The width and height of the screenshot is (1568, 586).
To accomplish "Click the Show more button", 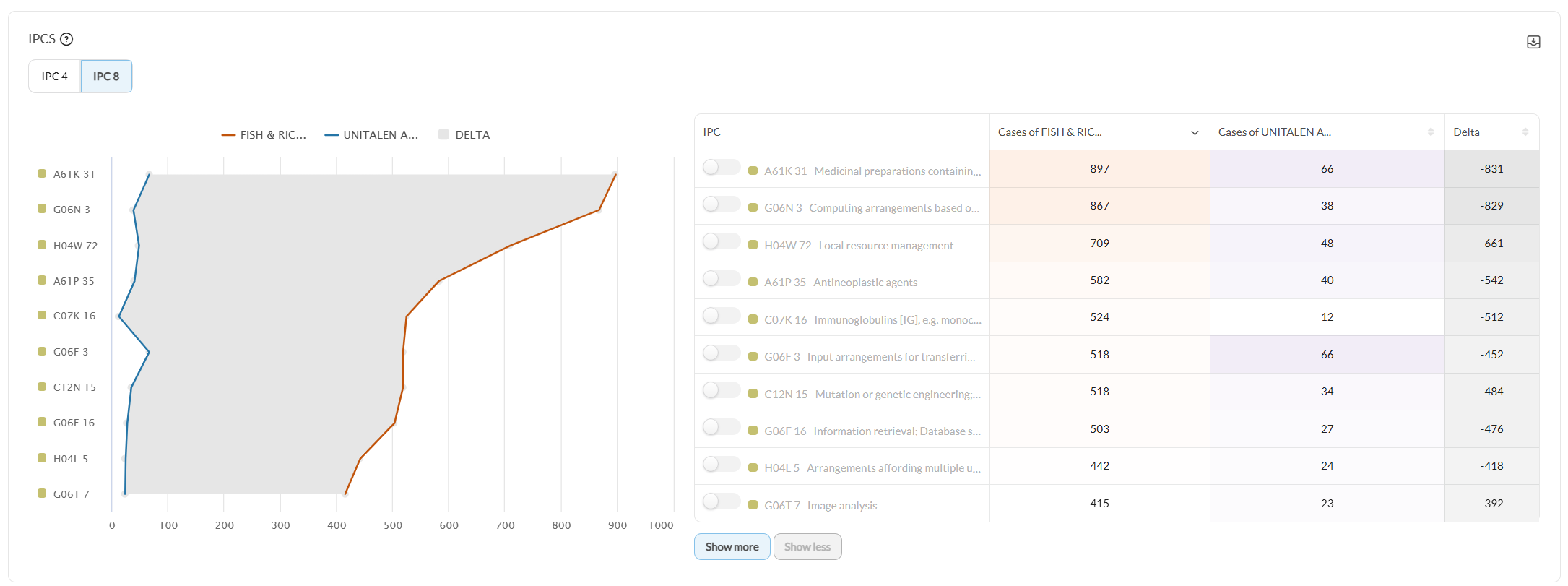I will (732, 547).
